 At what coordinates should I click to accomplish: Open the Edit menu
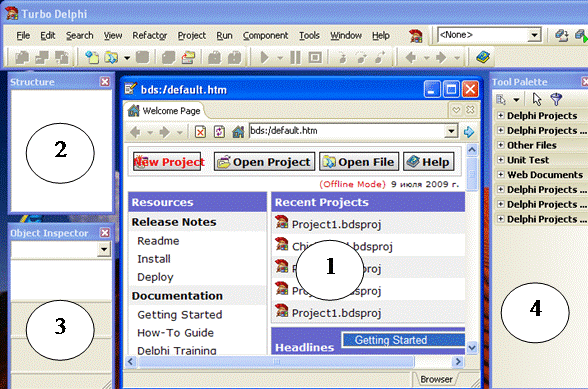point(48,36)
